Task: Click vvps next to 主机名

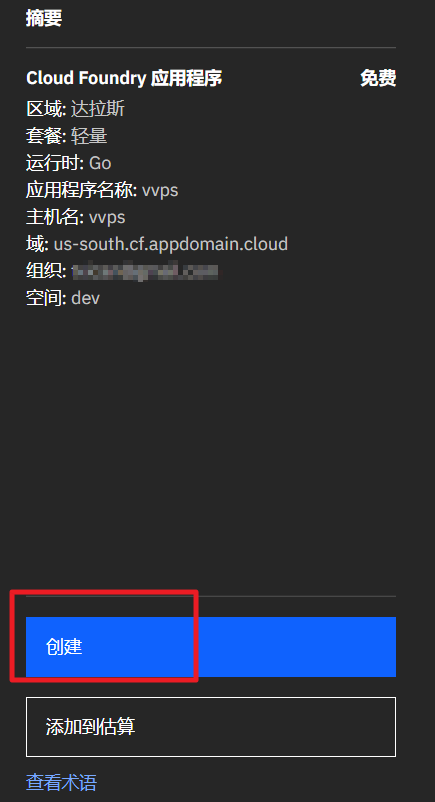Action: [107, 217]
